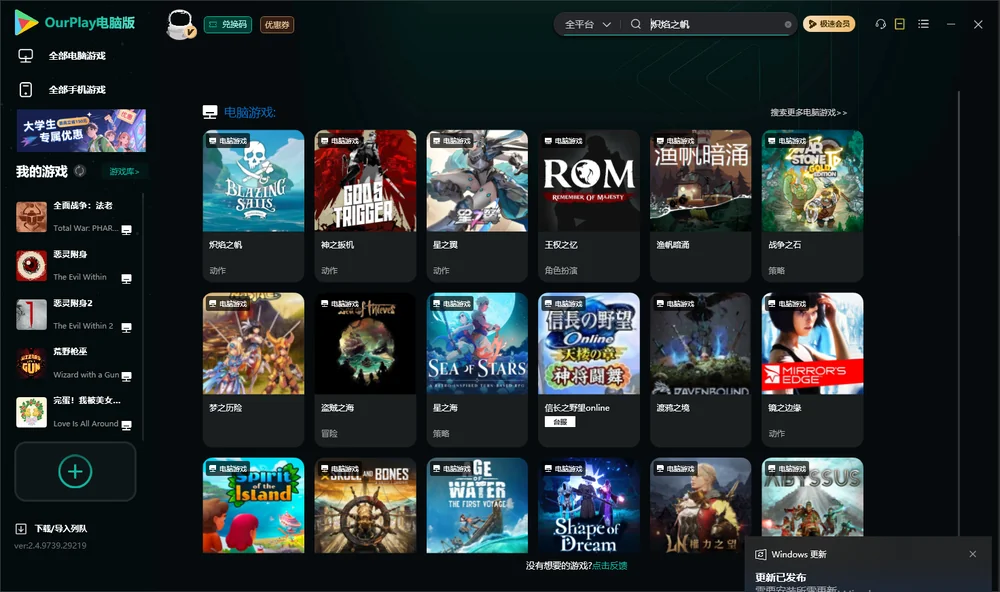Click the 点击反馈 feedback link
The height and width of the screenshot is (592, 1000).
[x=610, y=565]
